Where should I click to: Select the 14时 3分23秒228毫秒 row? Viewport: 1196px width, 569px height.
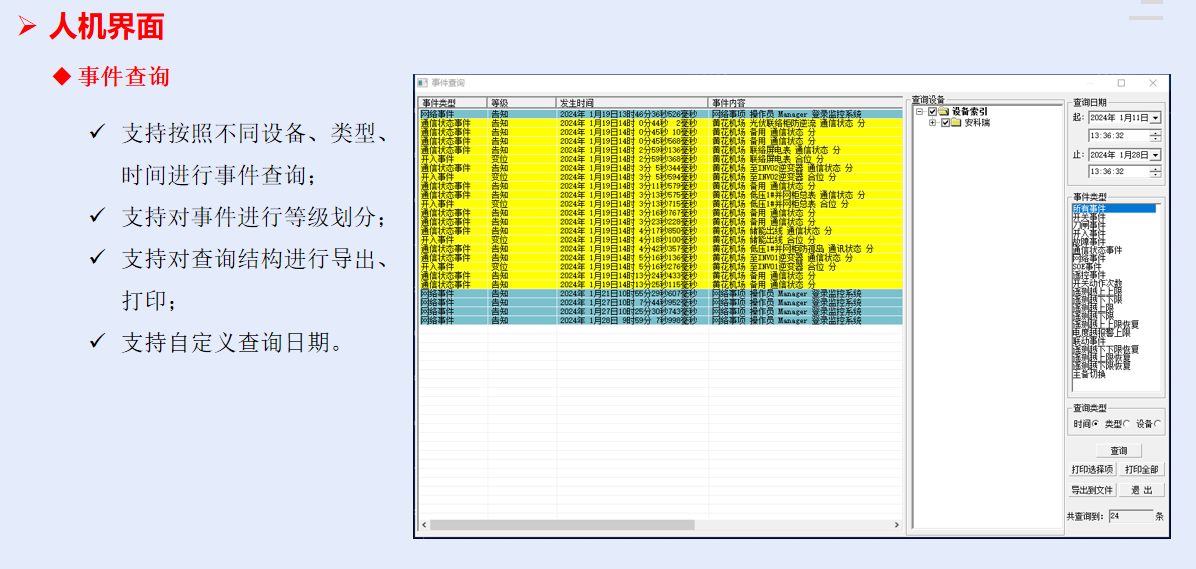click(661, 222)
